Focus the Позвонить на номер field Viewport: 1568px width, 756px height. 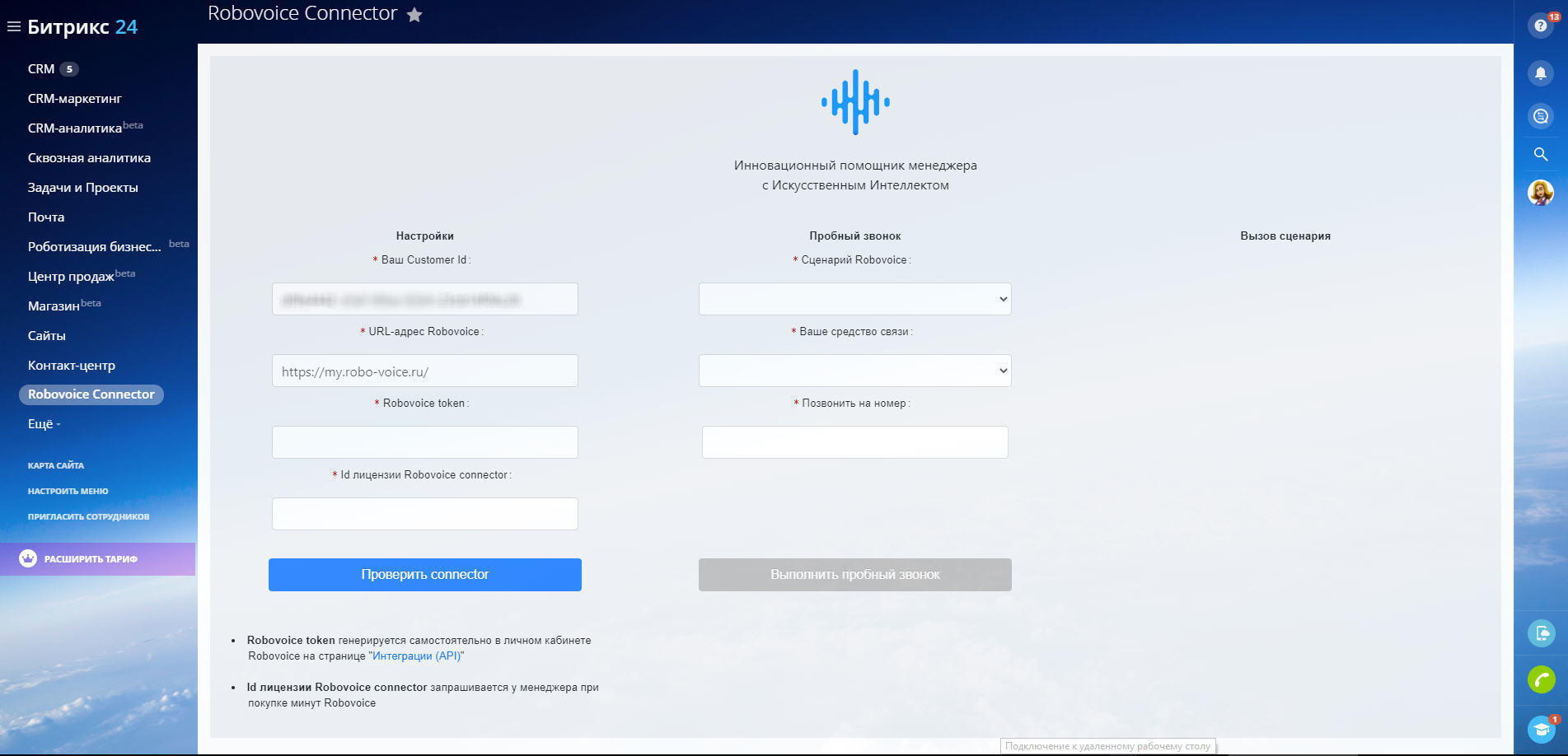[855, 442]
